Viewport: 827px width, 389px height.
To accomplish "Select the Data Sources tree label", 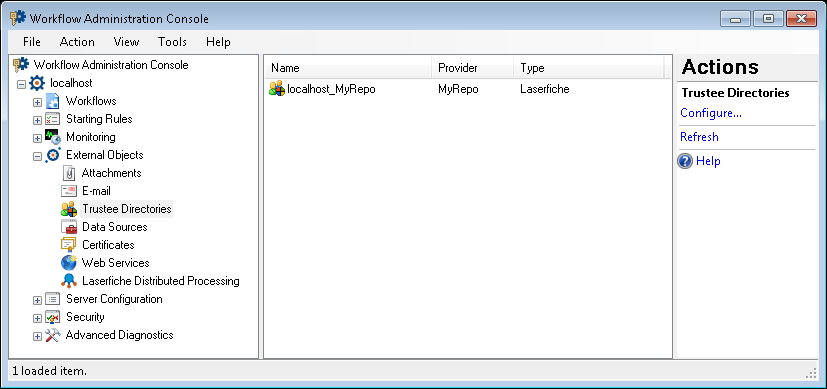I will coord(114,227).
